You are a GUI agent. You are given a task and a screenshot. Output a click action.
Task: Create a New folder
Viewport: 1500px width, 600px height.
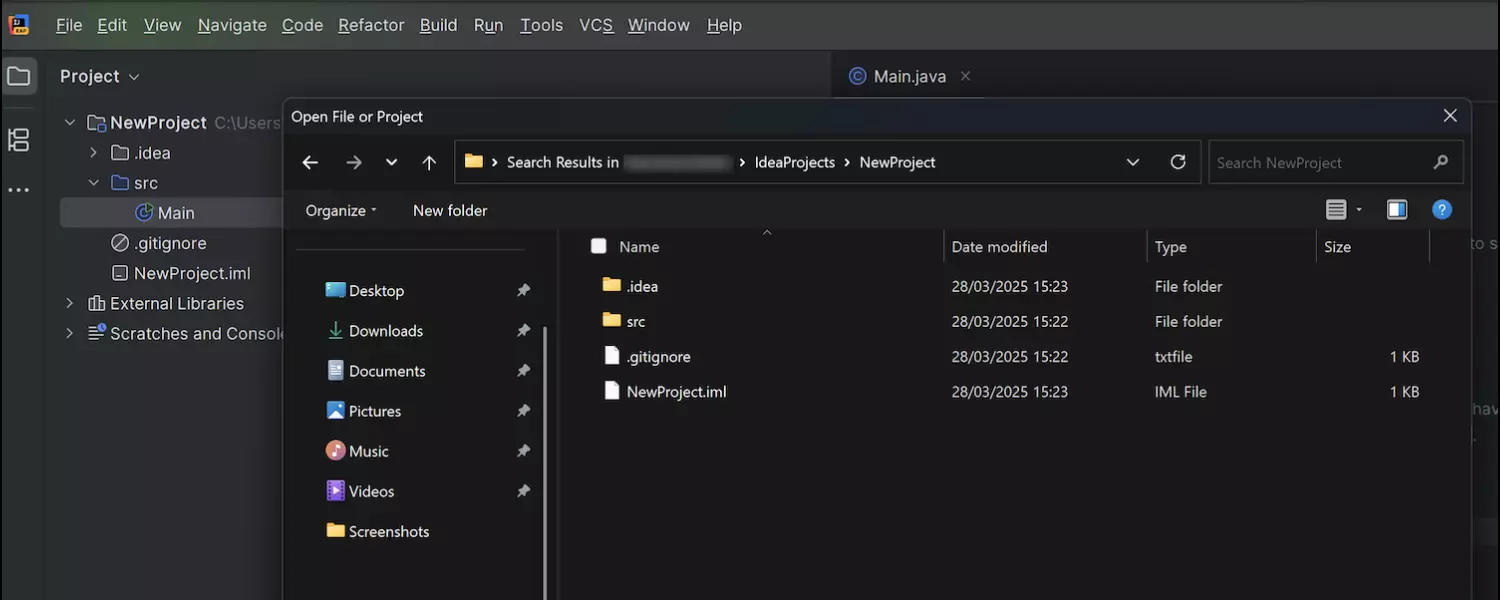click(450, 210)
